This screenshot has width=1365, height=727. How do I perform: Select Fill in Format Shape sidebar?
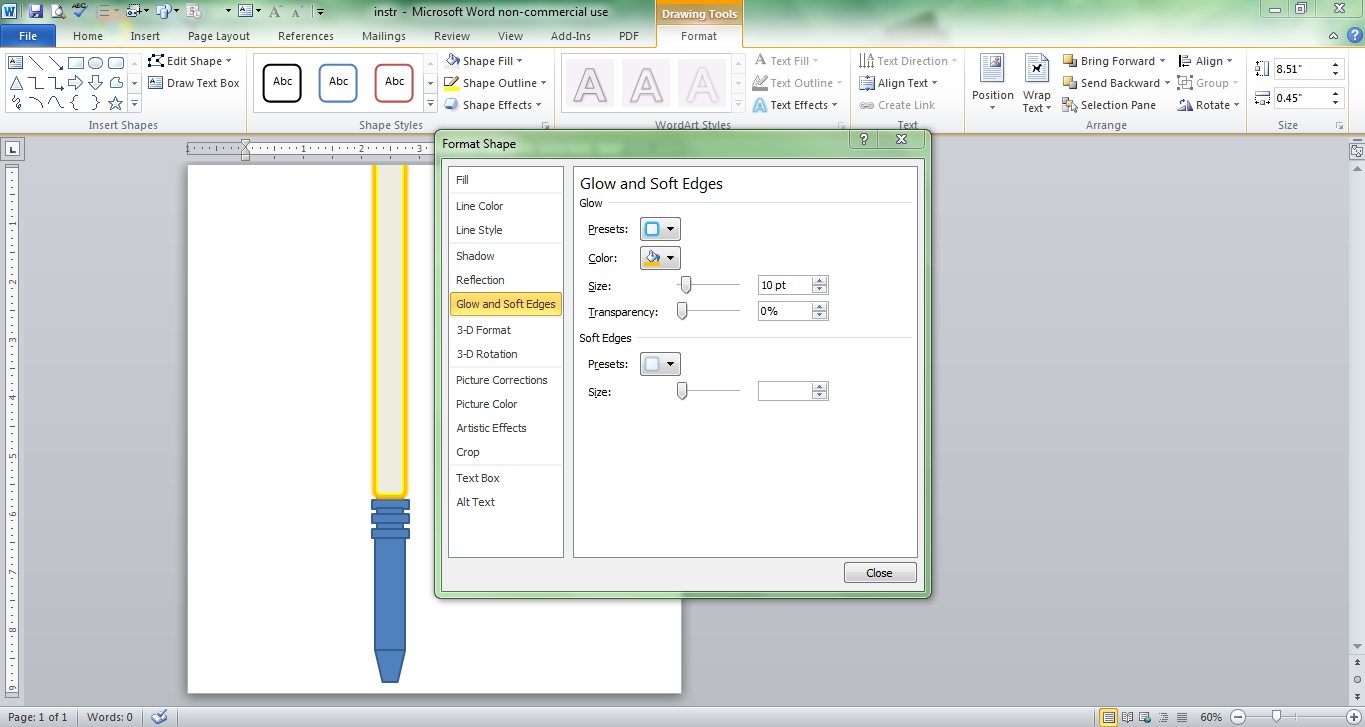pyautogui.click(x=506, y=180)
